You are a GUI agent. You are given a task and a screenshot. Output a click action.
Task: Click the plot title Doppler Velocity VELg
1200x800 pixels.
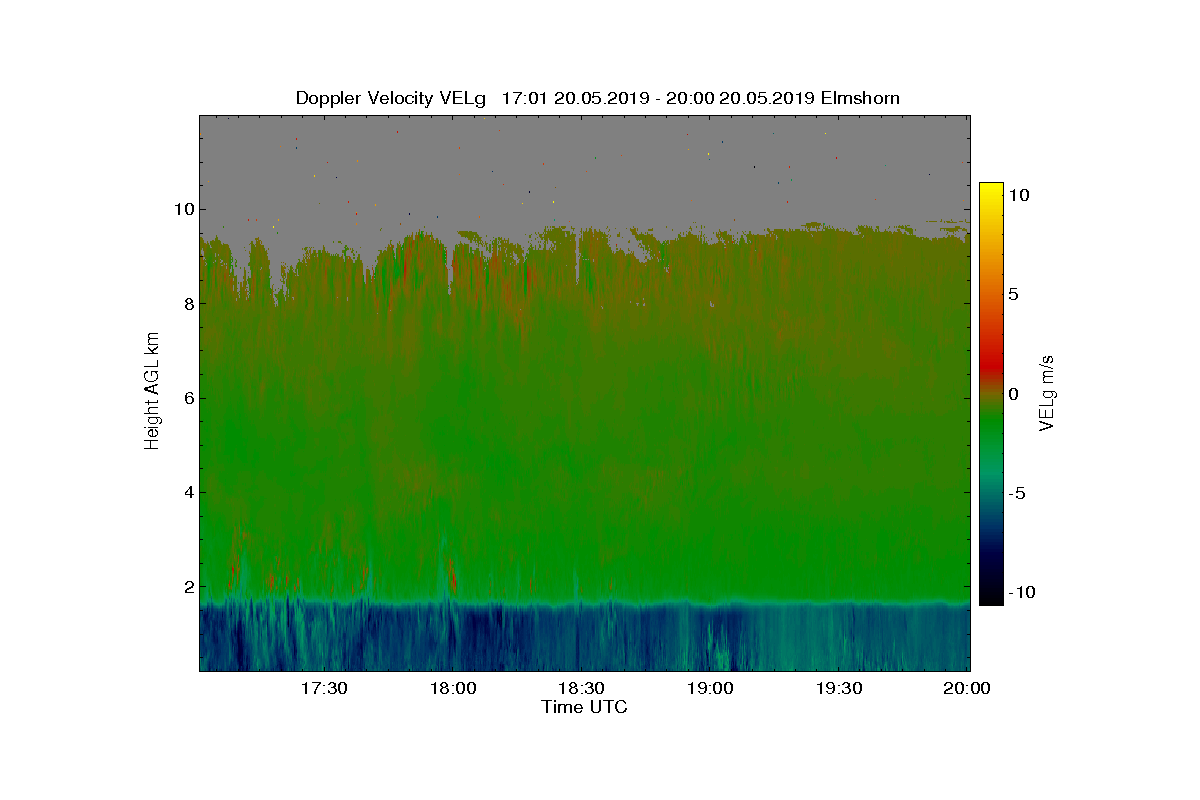coord(391,98)
